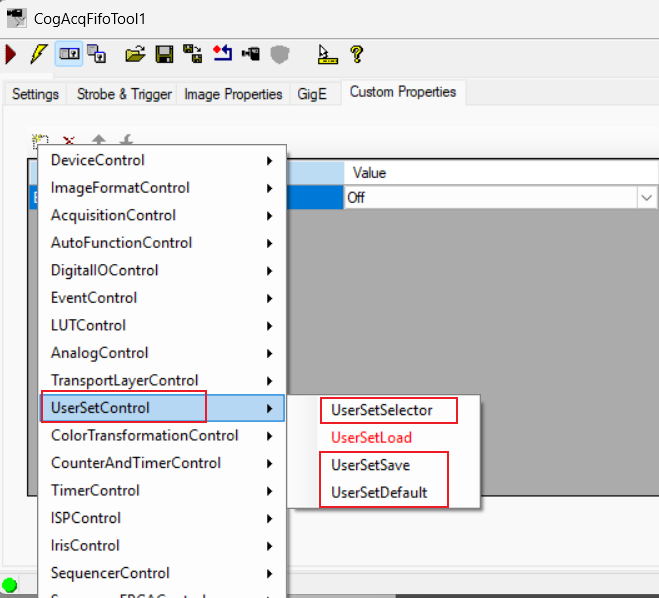Viewport: 659px width, 598px height.
Task: Click the add new property icon
Action: tap(40, 140)
